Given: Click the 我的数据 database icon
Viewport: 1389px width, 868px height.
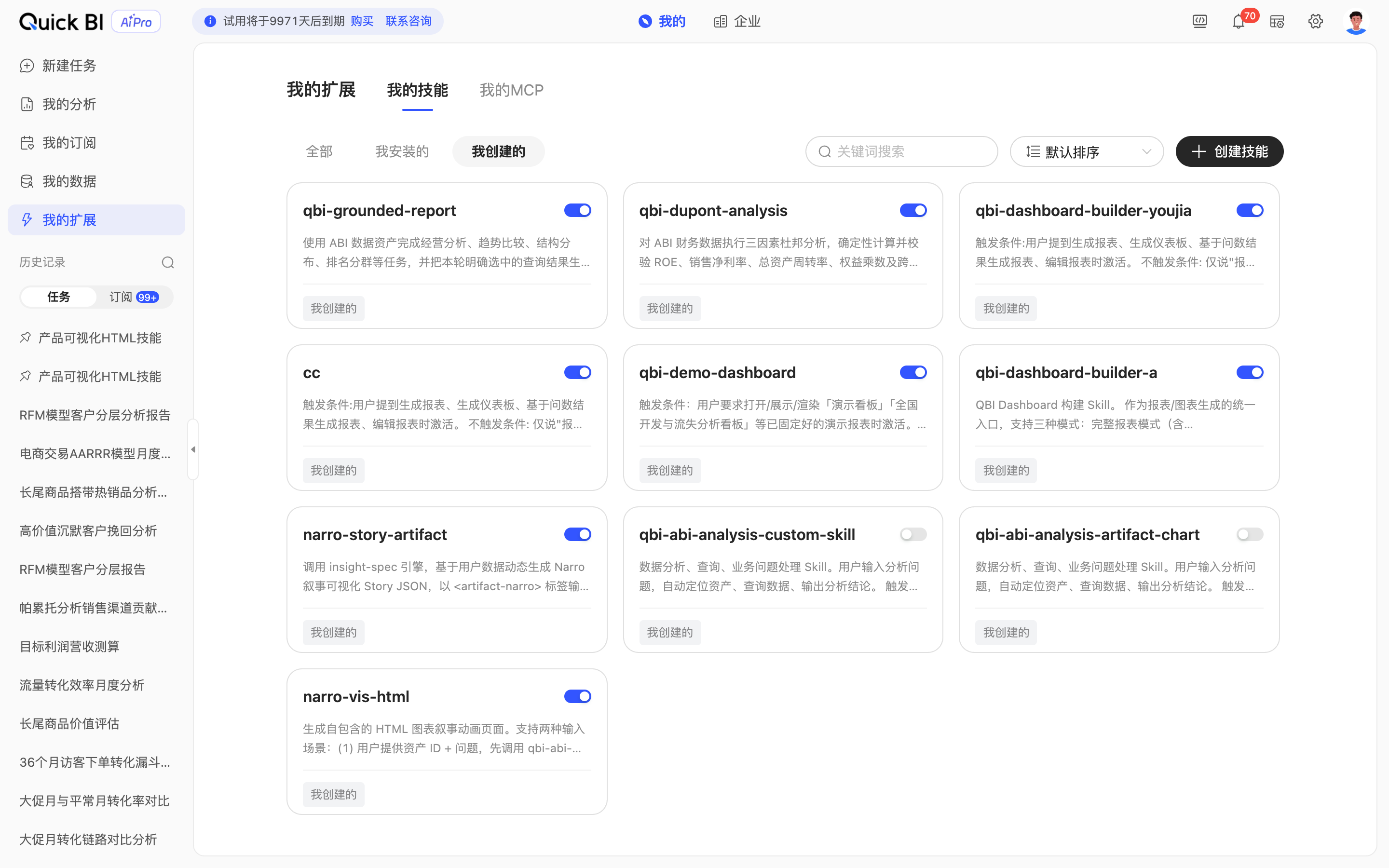Looking at the screenshot, I should [x=27, y=181].
